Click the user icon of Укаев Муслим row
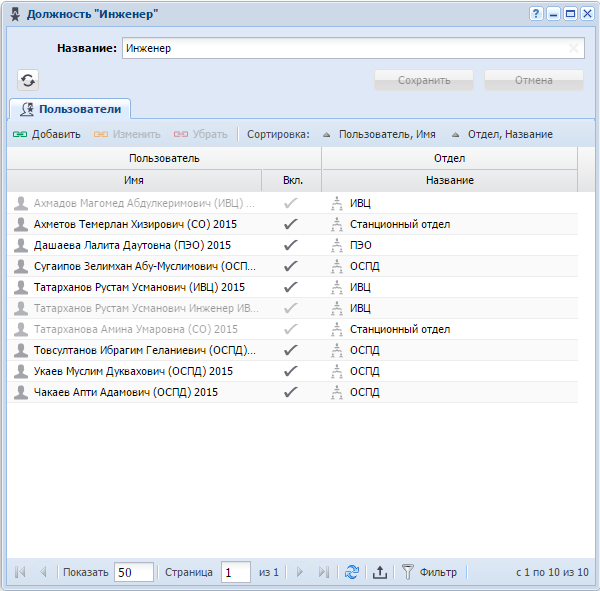 click(x=21, y=371)
